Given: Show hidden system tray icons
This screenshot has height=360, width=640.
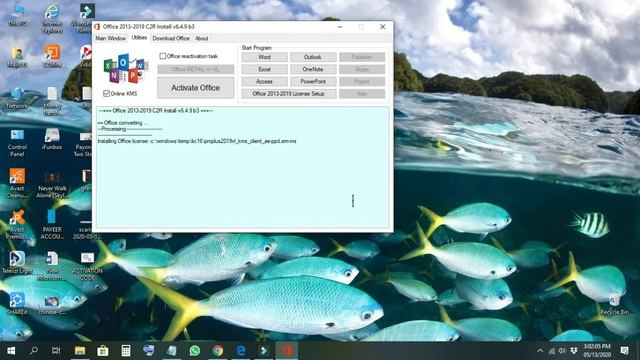Looking at the screenshot, I should point(540,351).
